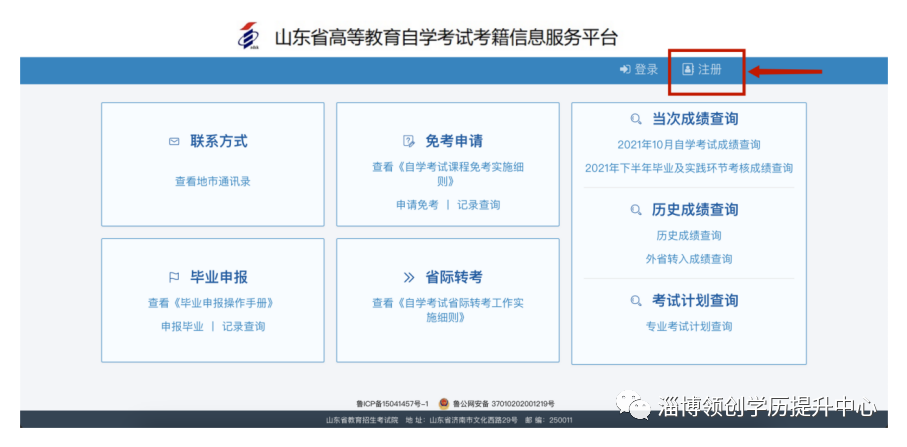The image size is (907, 447).
Task: Open 查看《毕业申报操作手册》 link
Action: coord(211,302)
